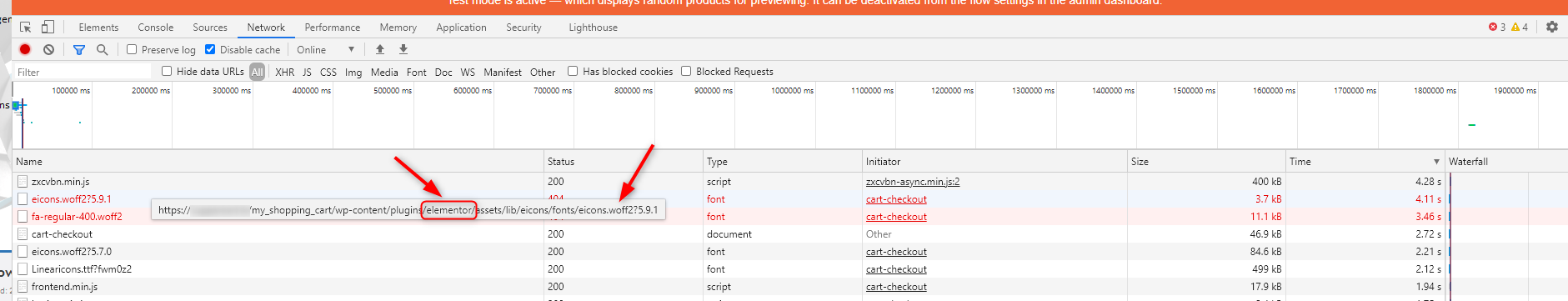This screenshot has width=1568, height=301.
Task: Check Hide data URLs checkbox
Action: click(x=167, y=71)
